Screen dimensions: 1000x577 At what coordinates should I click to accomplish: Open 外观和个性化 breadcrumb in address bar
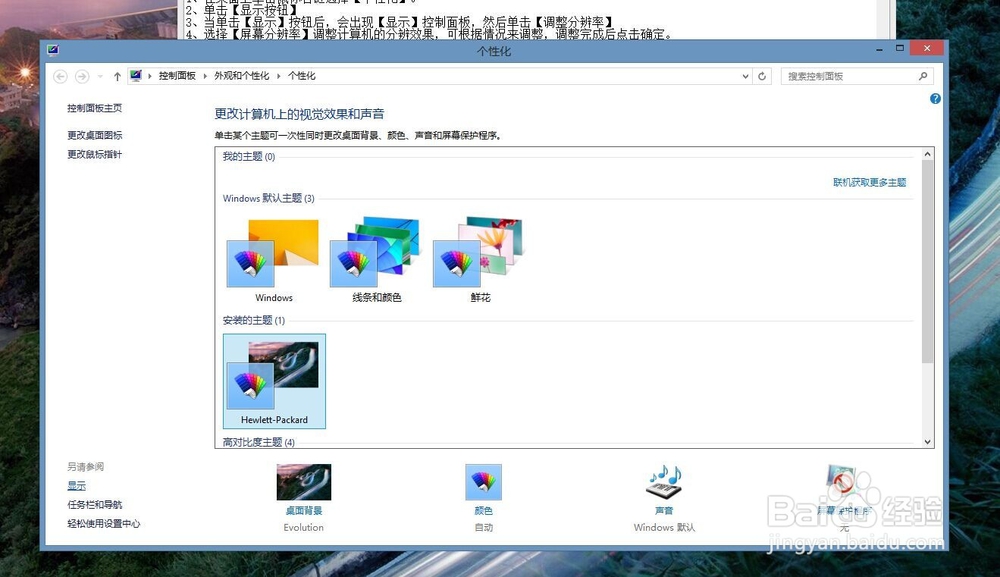click(x=242, y=76)
